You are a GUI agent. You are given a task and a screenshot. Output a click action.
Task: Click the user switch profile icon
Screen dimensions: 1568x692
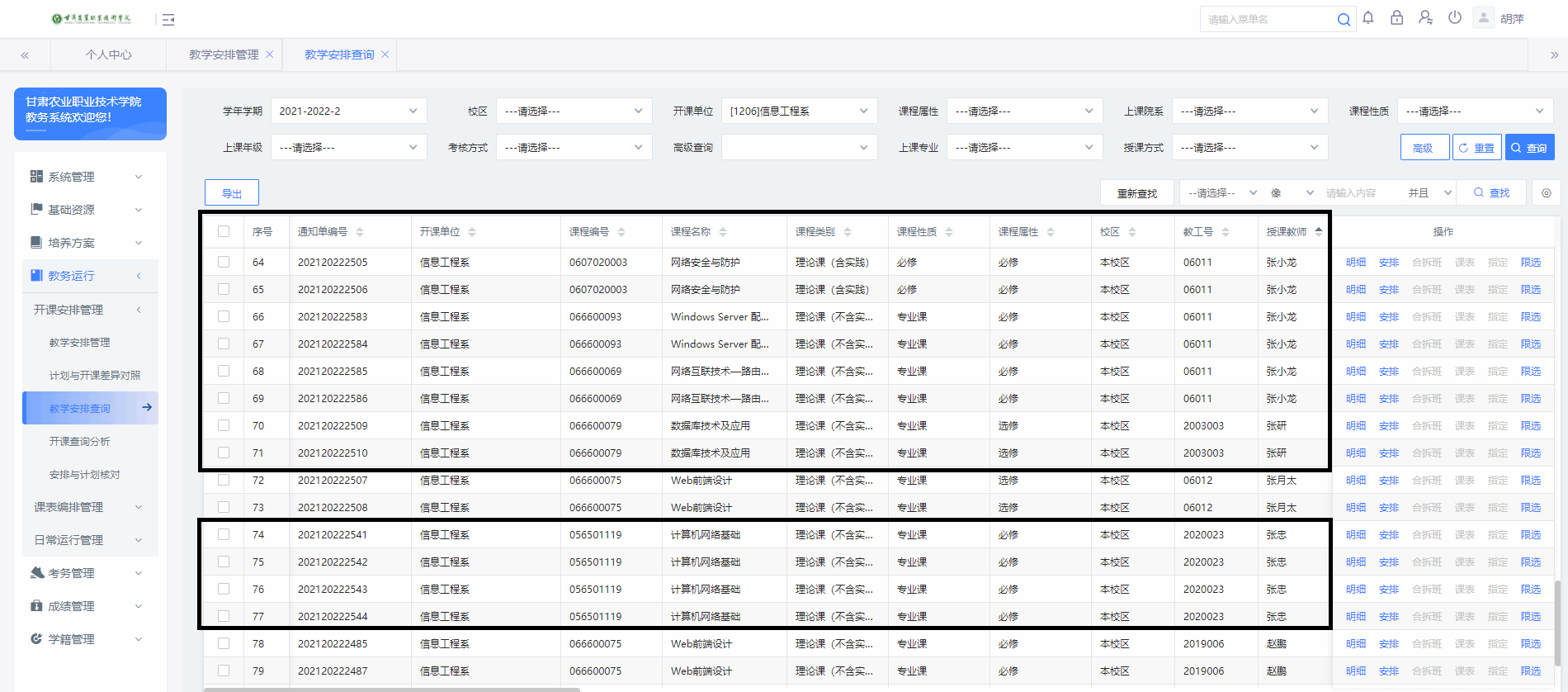1425,18
